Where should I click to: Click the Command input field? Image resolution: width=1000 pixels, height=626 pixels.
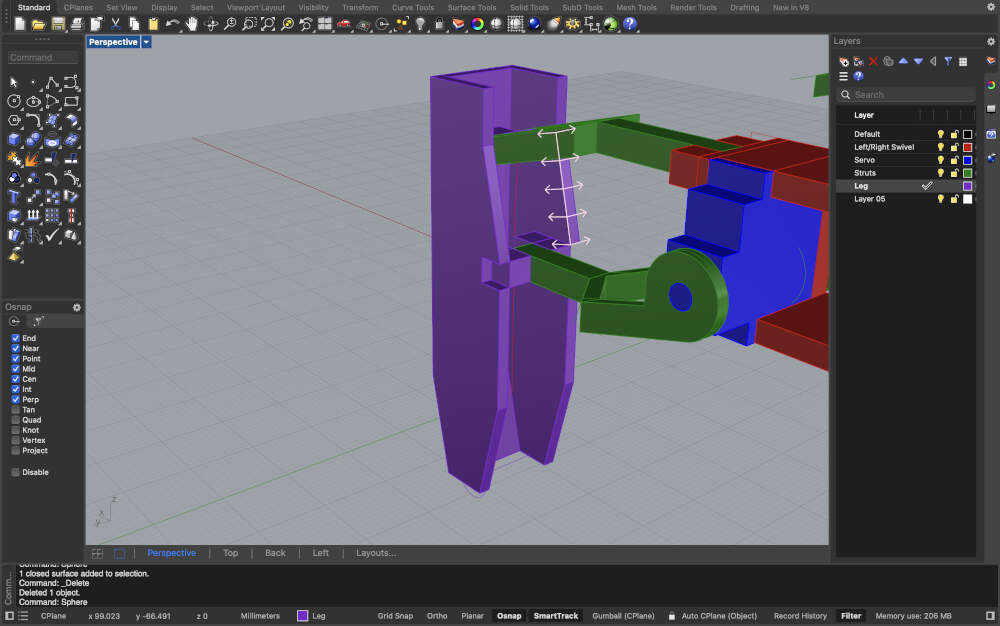(x=43, y=57)
